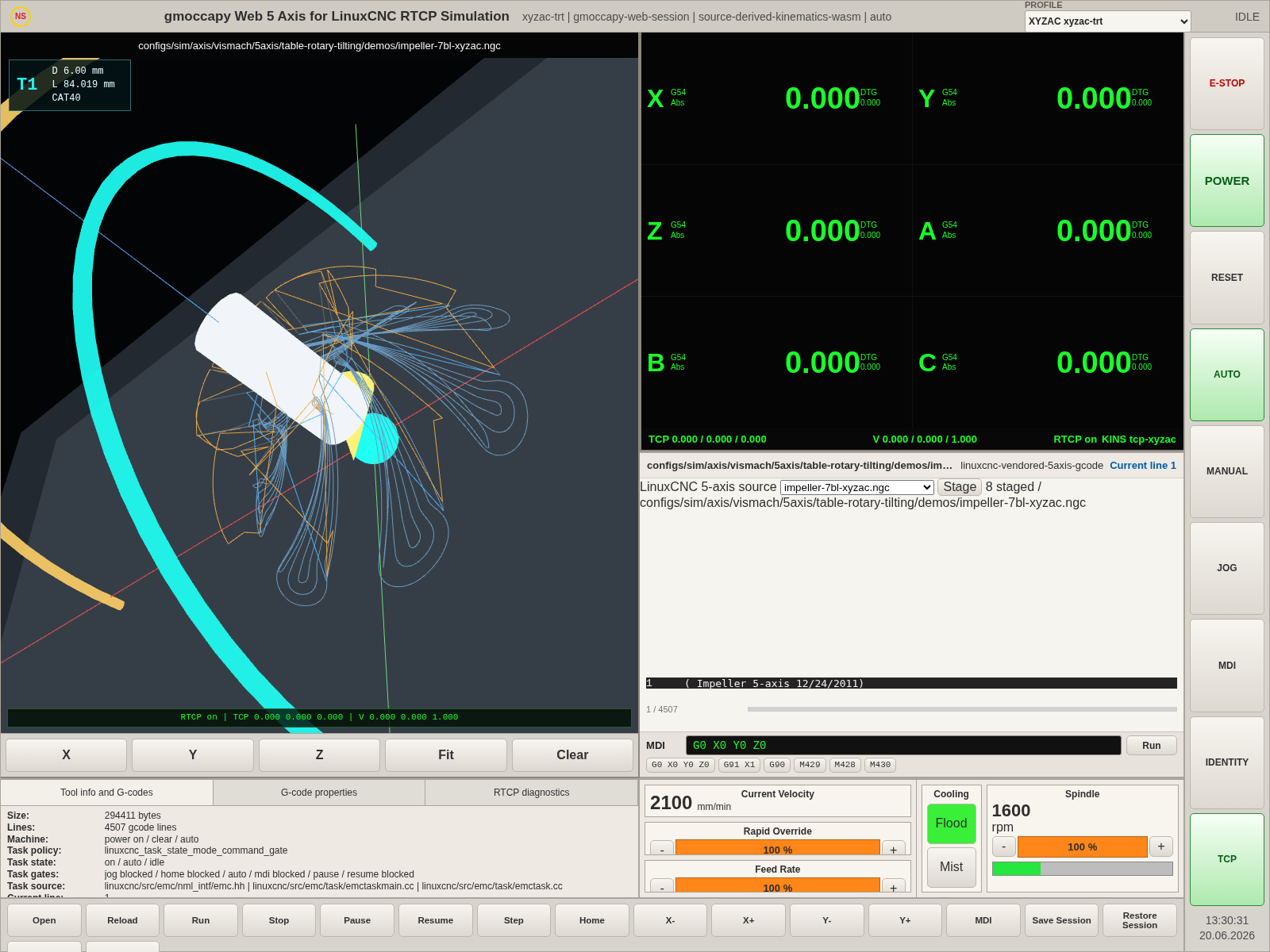1270x952 pixels.
Task: Select JOG mode in the side panel
Action: [1226, 568]
